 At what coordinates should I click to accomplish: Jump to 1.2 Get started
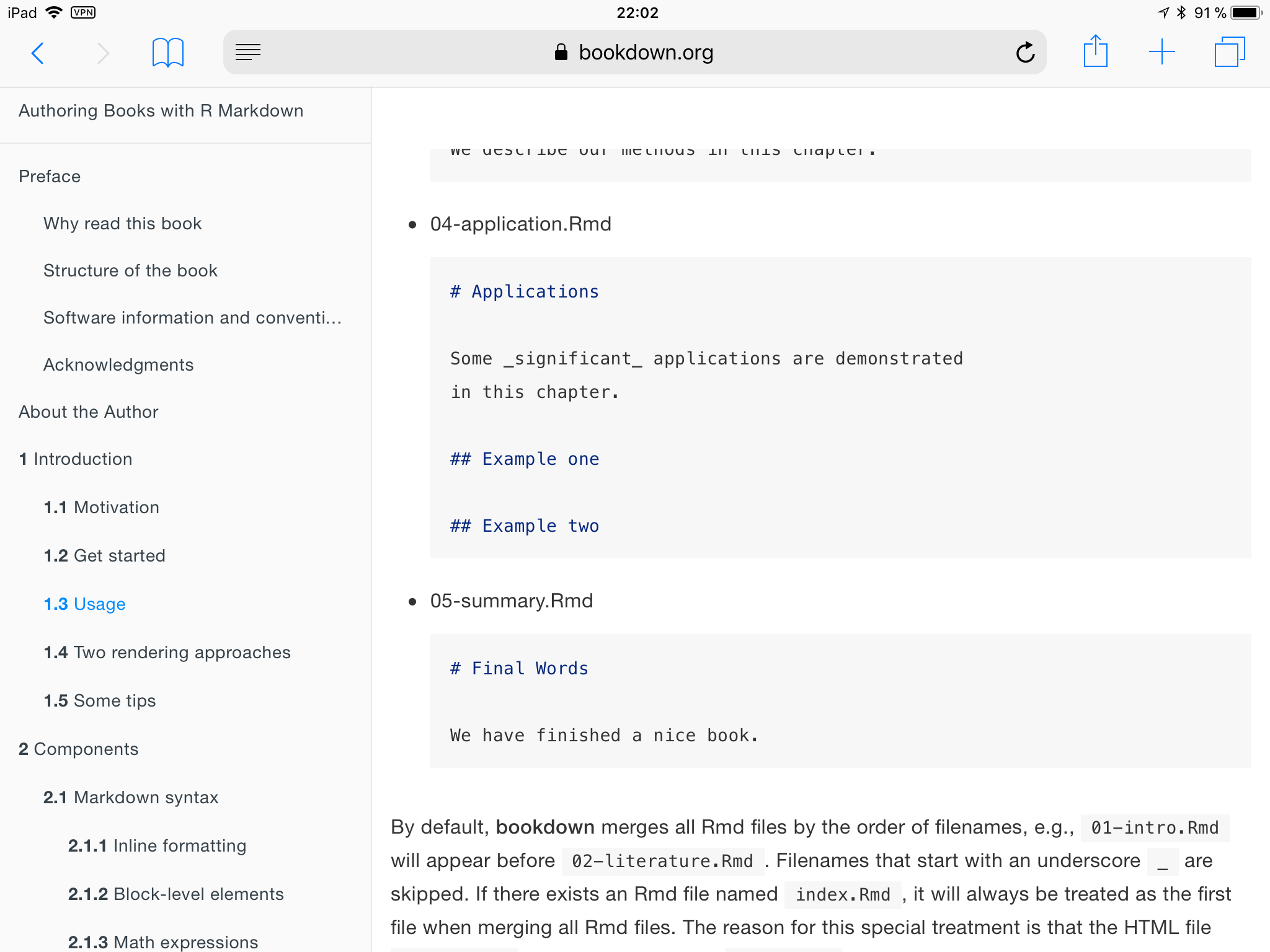coord(104,556)
